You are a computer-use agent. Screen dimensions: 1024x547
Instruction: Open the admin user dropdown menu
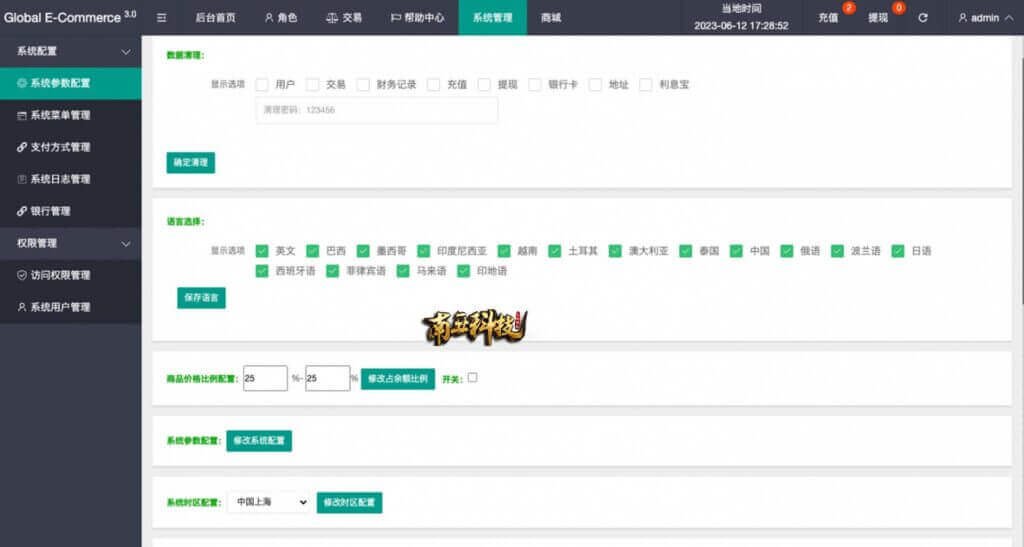click(x=985, y=18)
